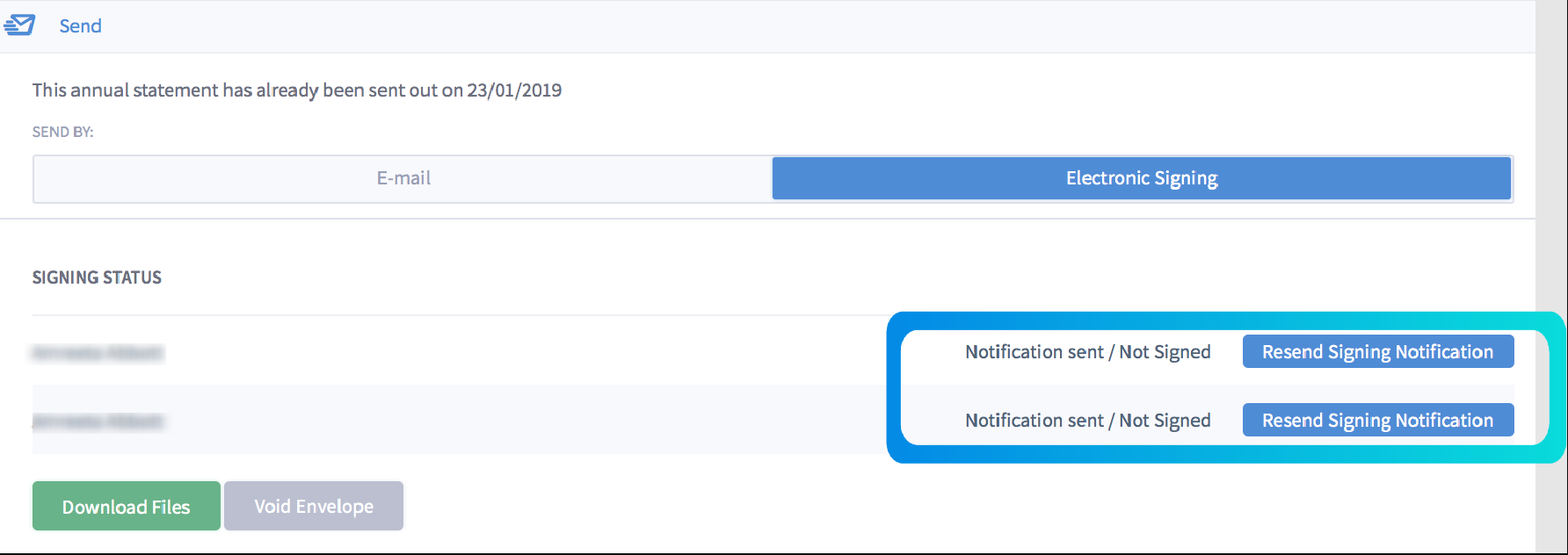Click second signer's Notification sent / Not Signed status
The image size is (1568, 555).
point(1087,421)
